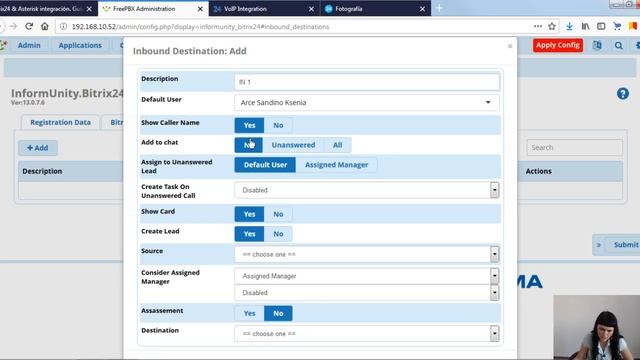This screenshot has width=640, height=360.
Task: Click the browser address bar URL
Action: click(200, 27)
